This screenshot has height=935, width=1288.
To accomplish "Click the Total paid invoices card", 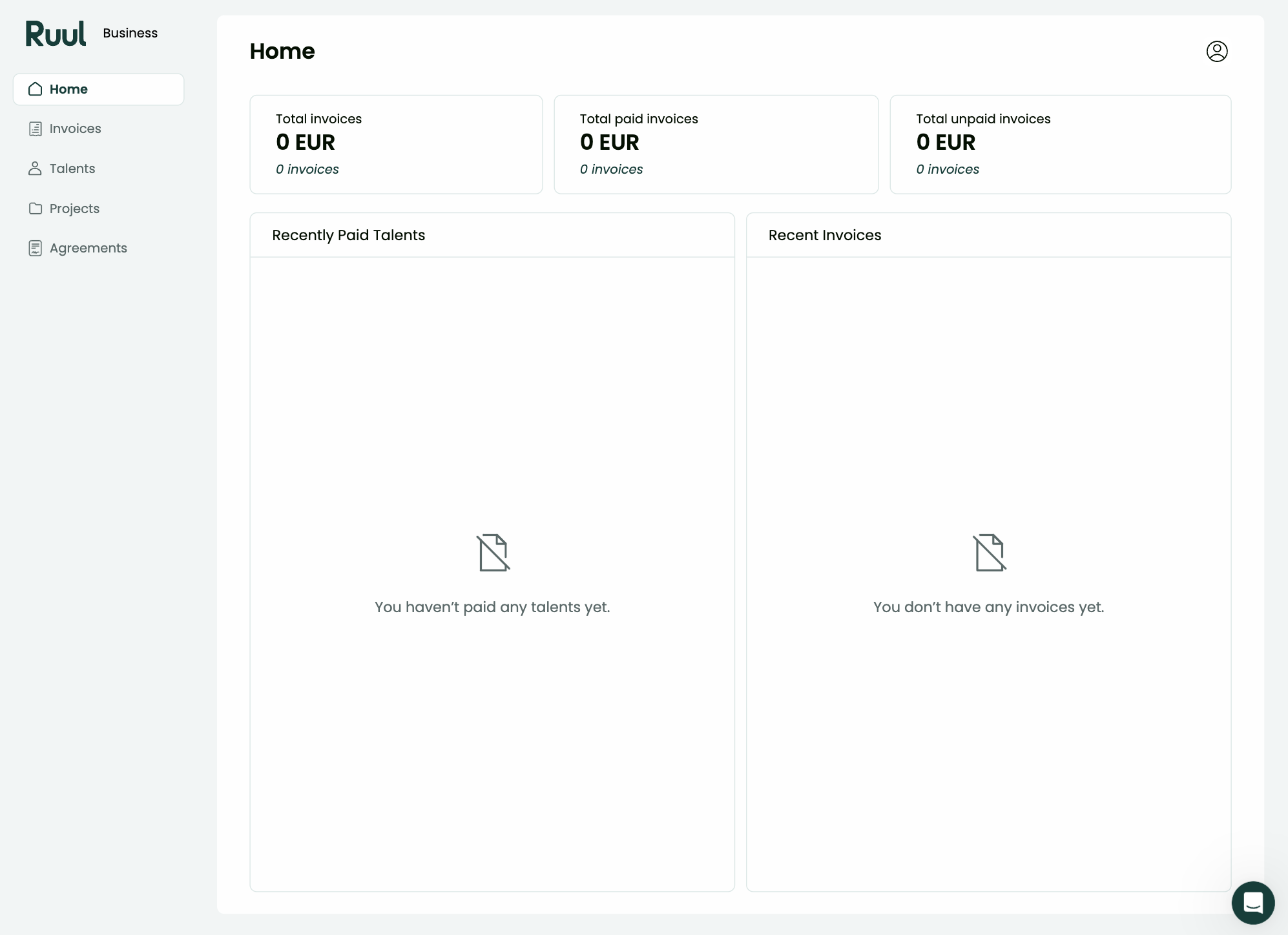I will (716, 145).
